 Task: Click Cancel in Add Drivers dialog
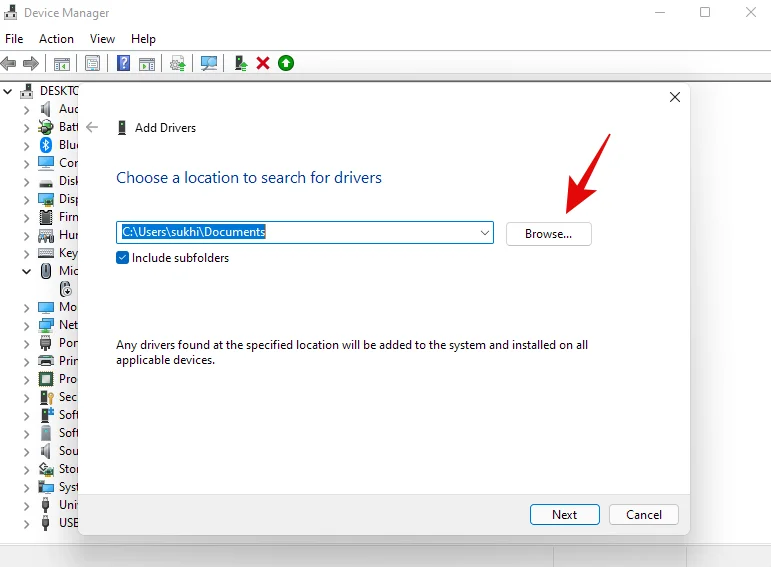click(x=644, y=514)
